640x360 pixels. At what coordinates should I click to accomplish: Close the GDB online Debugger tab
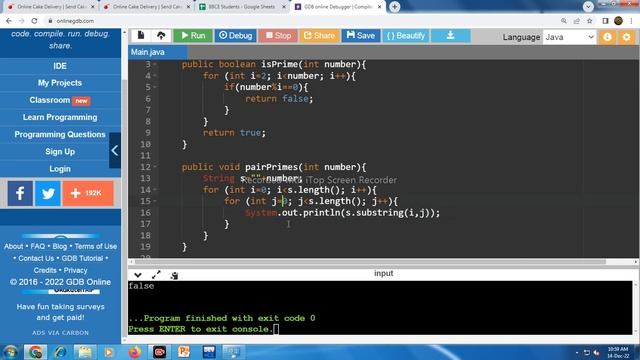[380, 7]
